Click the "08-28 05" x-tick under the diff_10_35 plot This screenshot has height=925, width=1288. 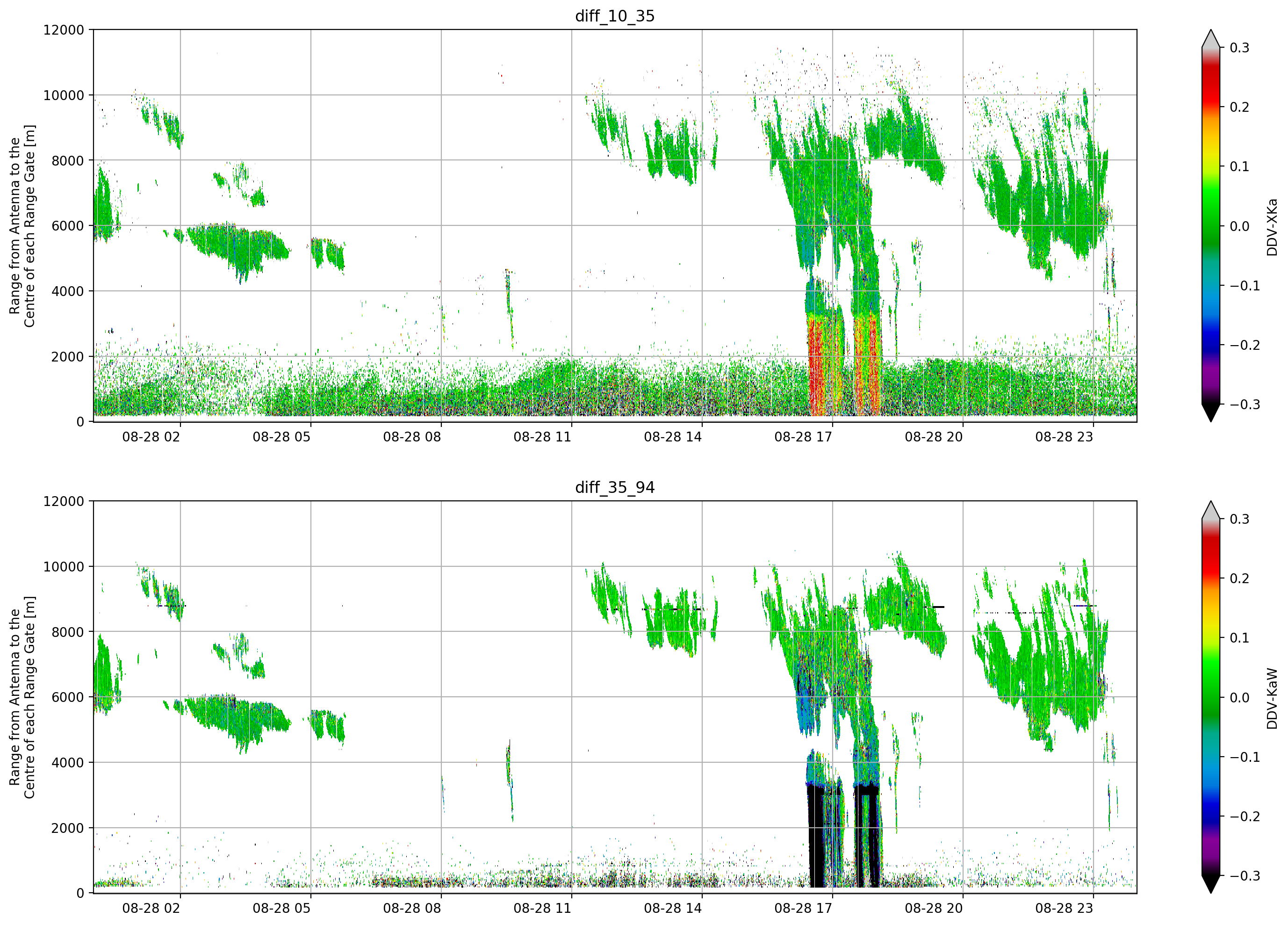pyautogui.click(x=282, y=437)
